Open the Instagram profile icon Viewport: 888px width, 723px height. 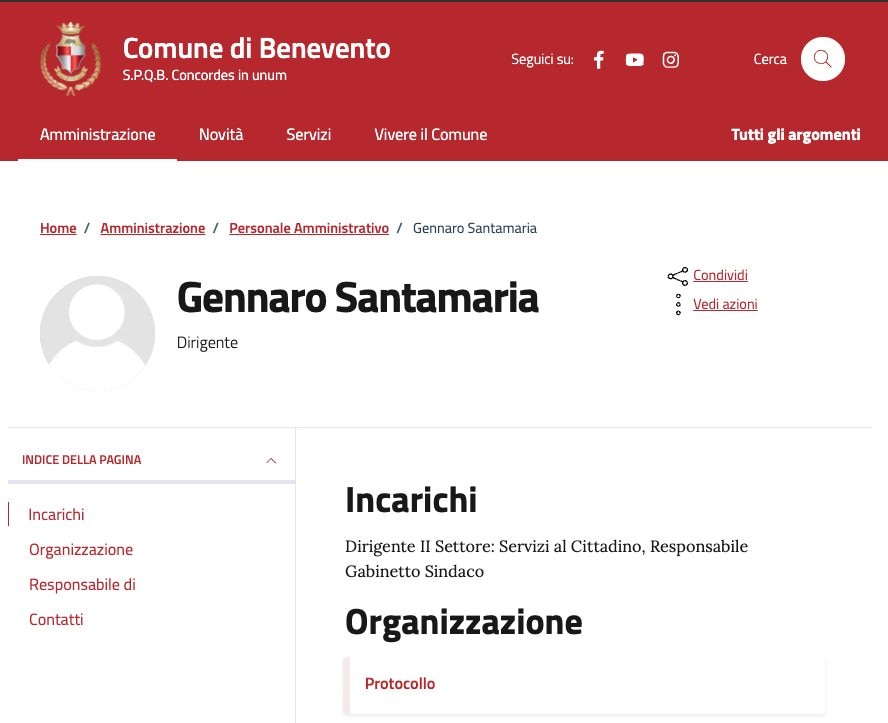pos(671,60)
